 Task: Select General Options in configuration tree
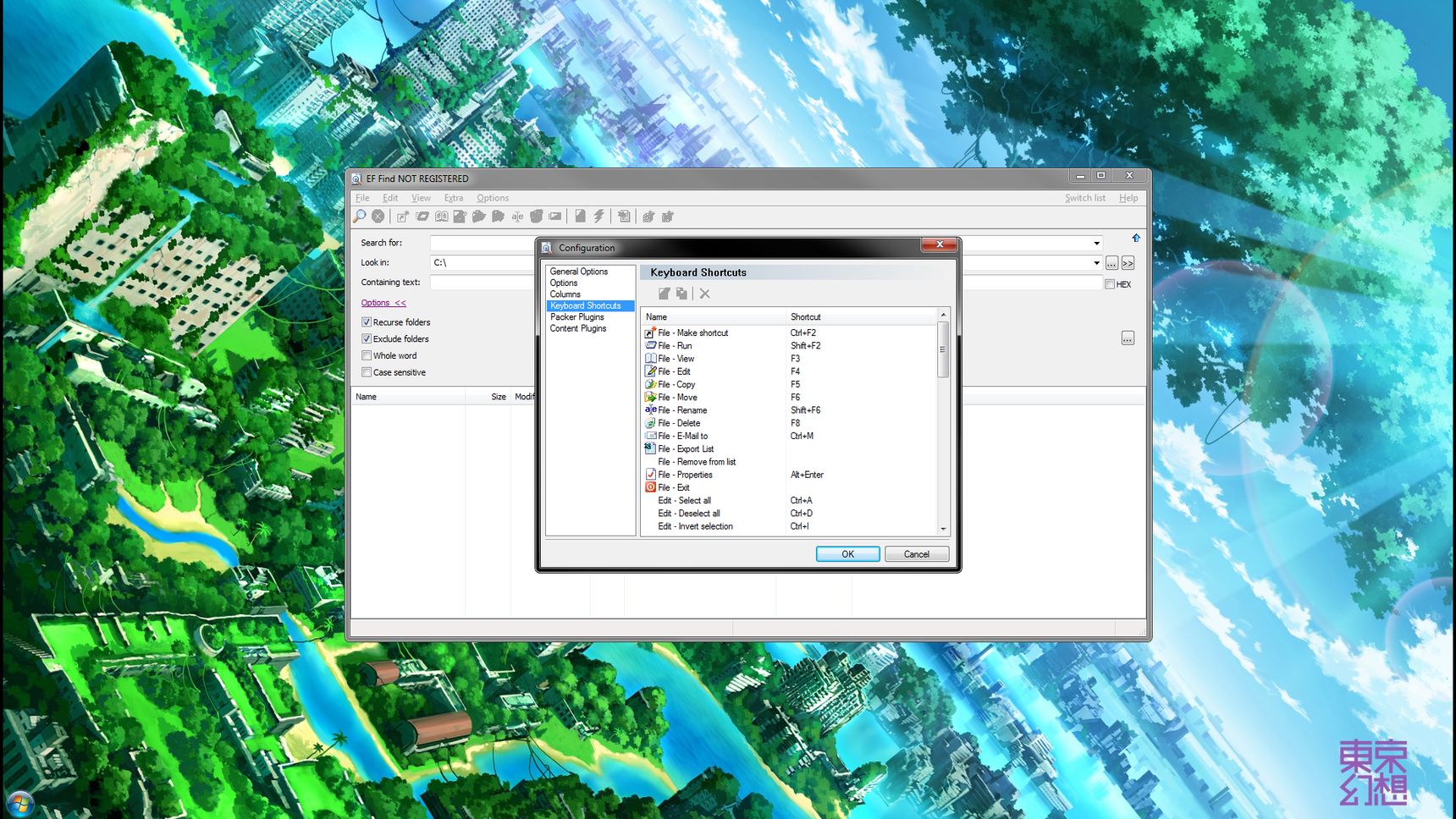[579, 272]
